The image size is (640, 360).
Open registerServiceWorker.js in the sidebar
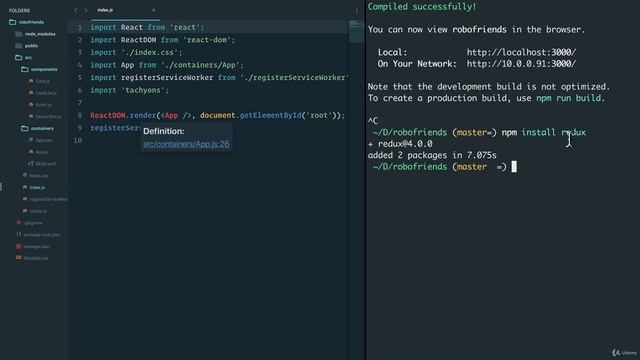(x=45, y=199)
